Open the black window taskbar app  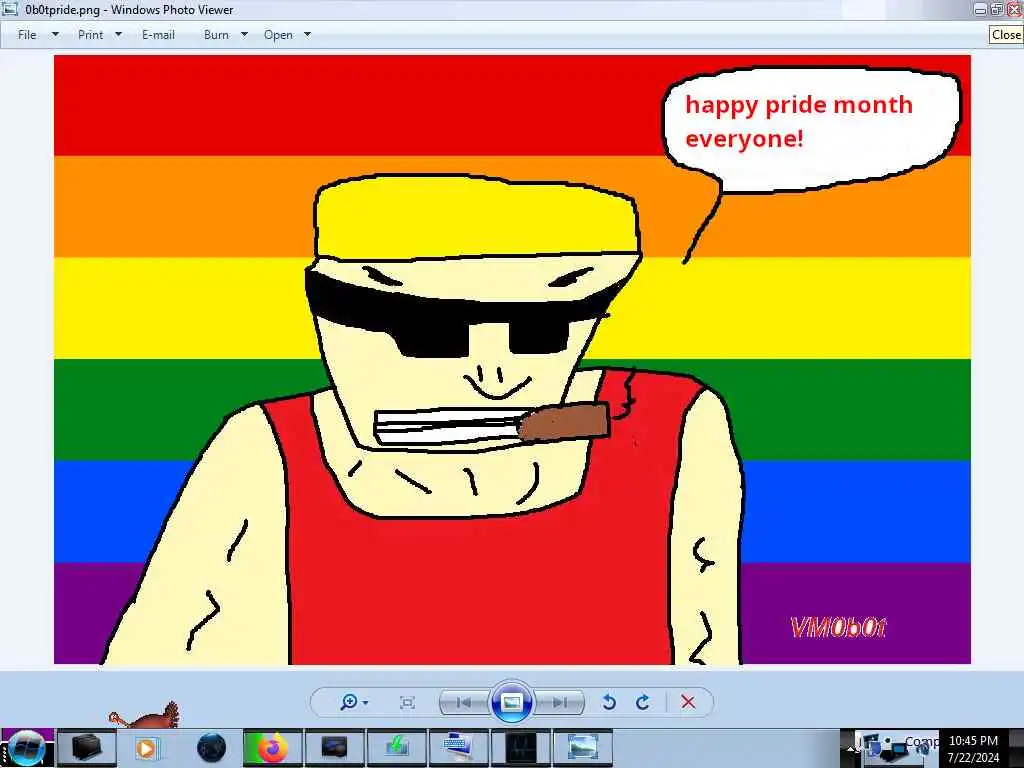click(520, 748)
